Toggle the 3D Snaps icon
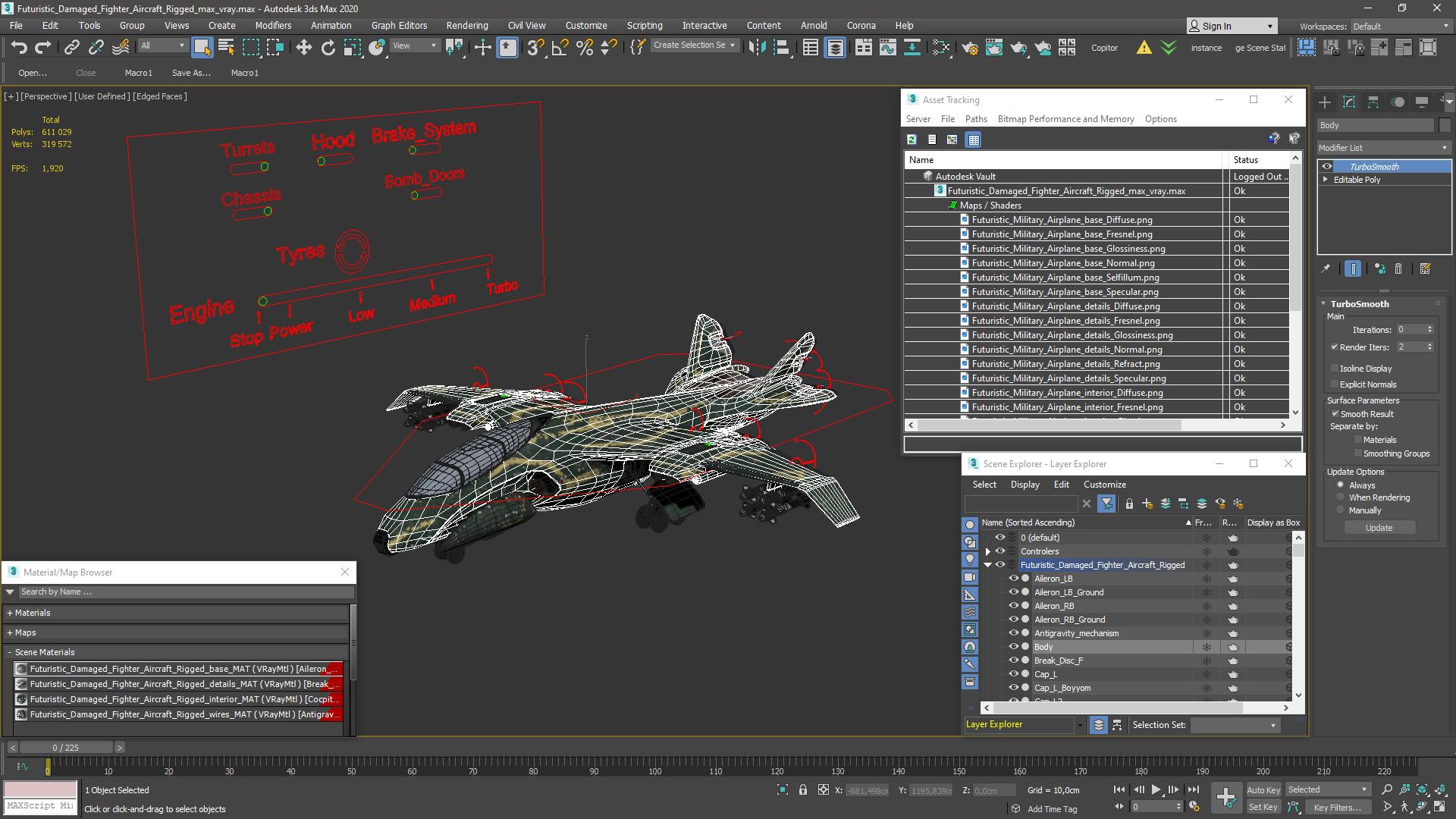This screenshot has height=819, width=1456. tap(535, 47)
